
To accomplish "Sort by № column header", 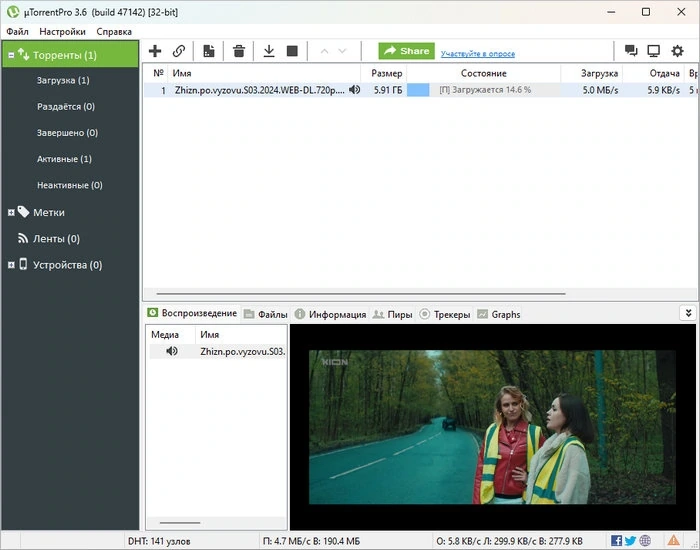I will [157, 73].
